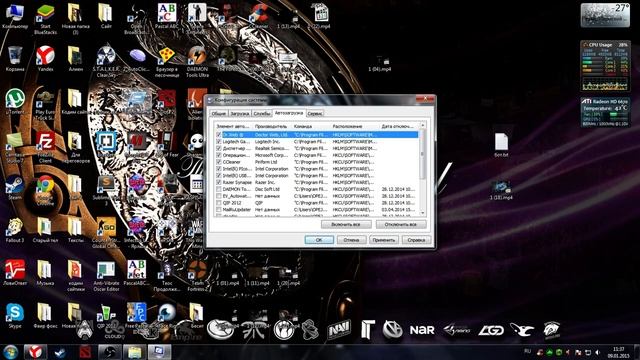Click the startup list scroll-up arrow
Screen dimensions: 640x360
click(422, 126)
